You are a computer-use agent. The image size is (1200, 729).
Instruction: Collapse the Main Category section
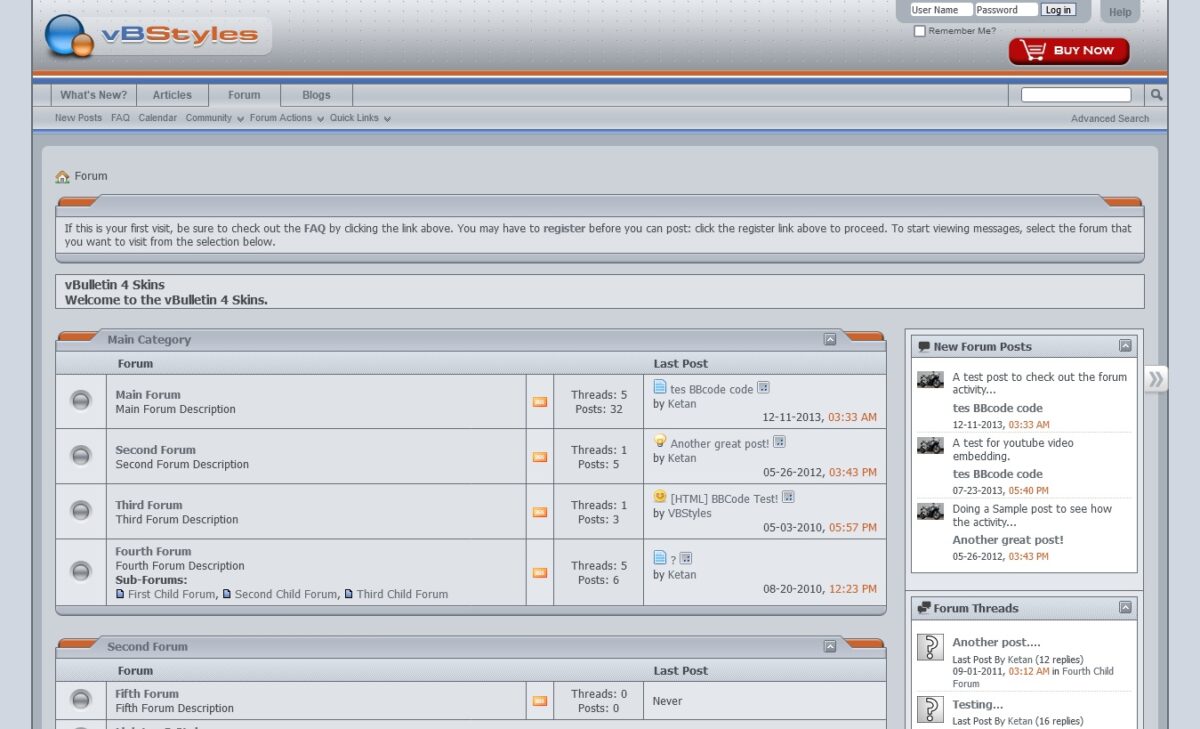(830, 339)
